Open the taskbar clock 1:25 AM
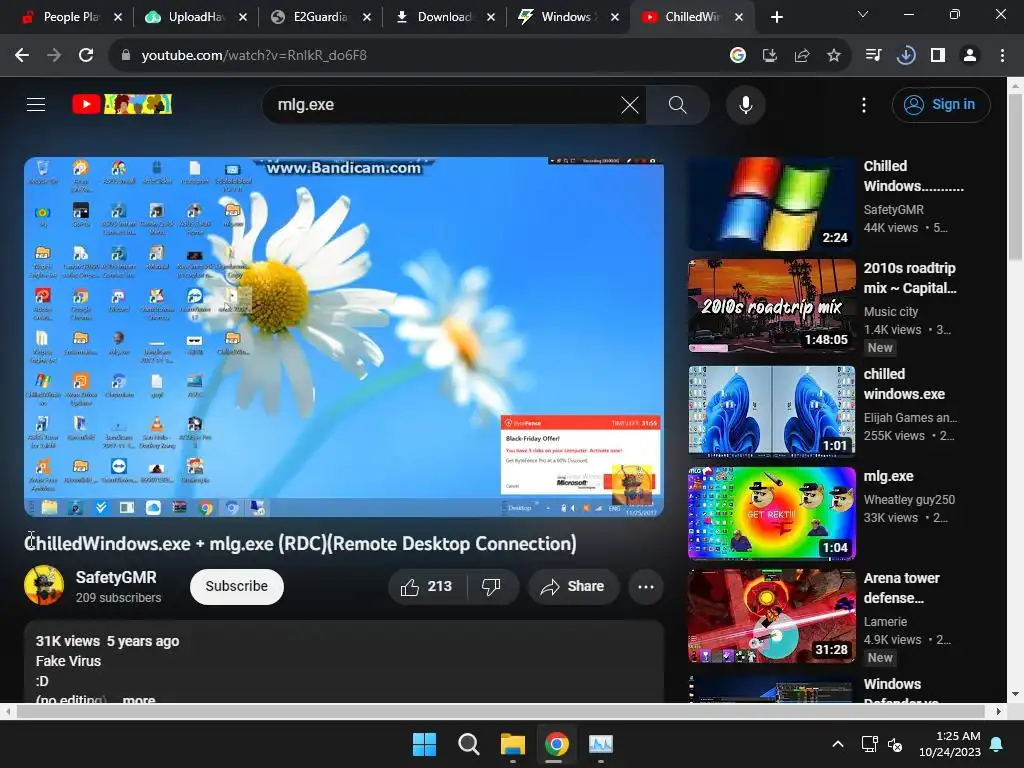1024x768 pixels. [950, 744]
